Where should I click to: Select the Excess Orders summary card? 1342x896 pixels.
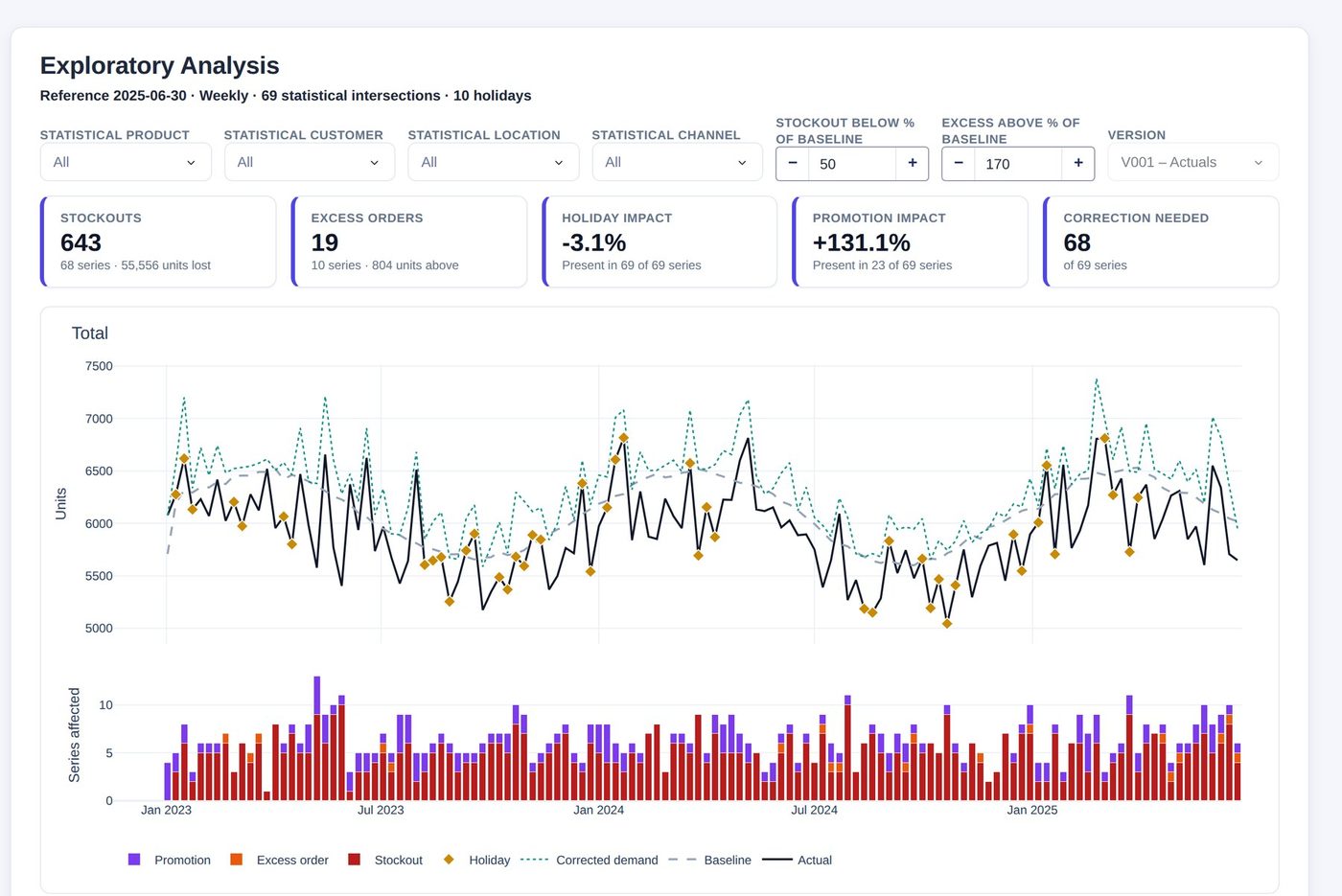409,241
